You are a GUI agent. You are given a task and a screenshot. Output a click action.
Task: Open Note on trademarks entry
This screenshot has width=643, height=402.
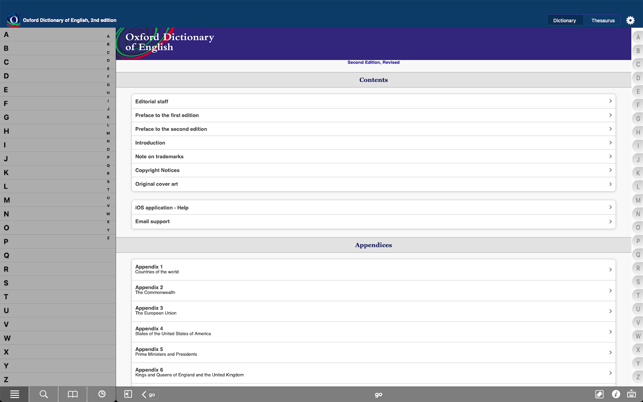[x=373, y=156]
